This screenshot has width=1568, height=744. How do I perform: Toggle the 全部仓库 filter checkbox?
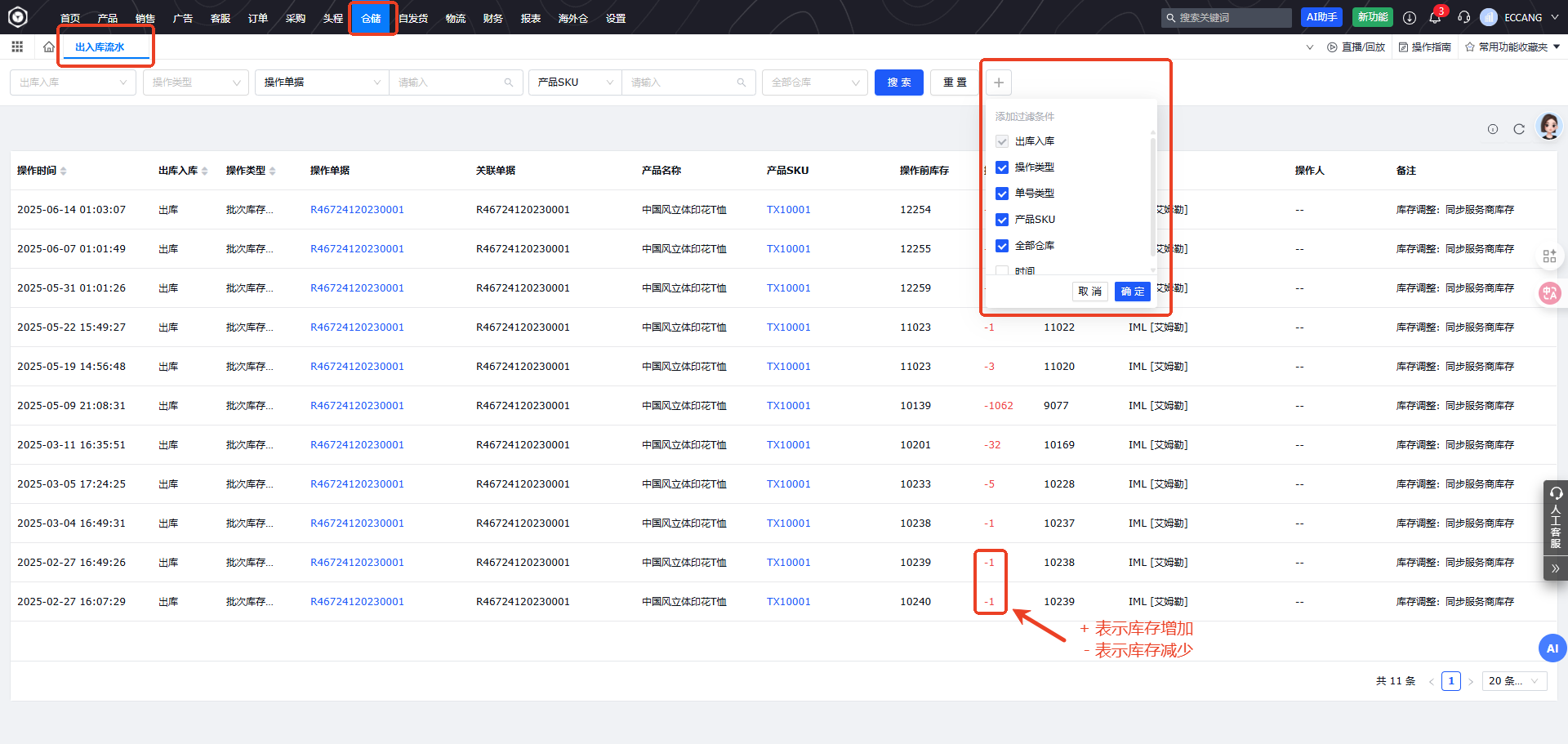coord(1002,246)
